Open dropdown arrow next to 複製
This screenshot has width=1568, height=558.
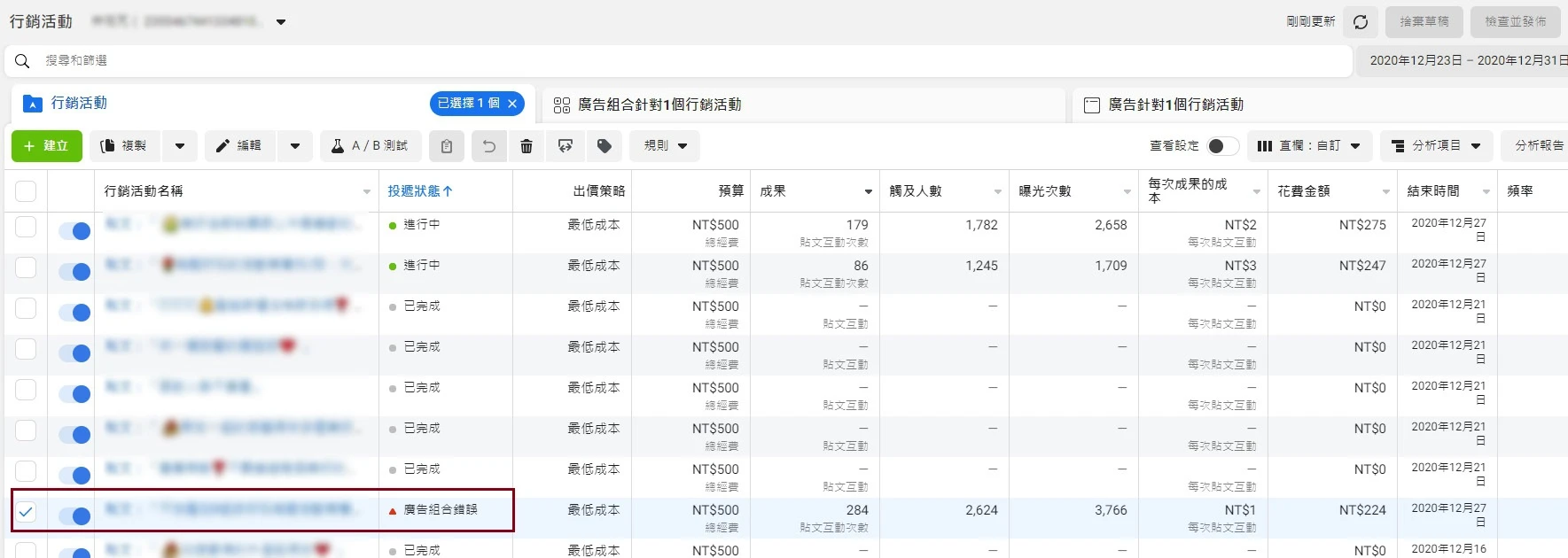(180, 146)
